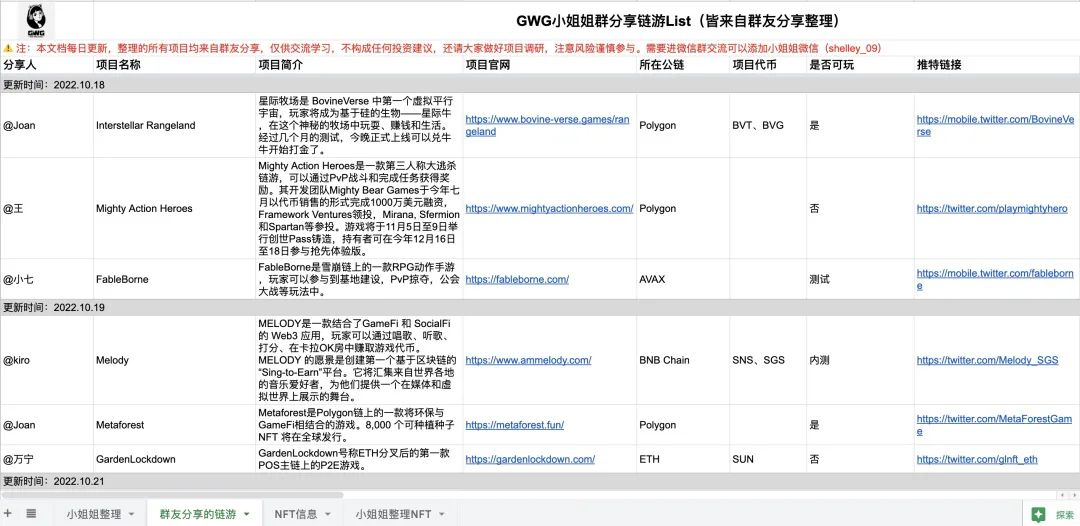Select the 更新时间:2022.10.19 row
1080x526 pixels.
pos(540,308)
